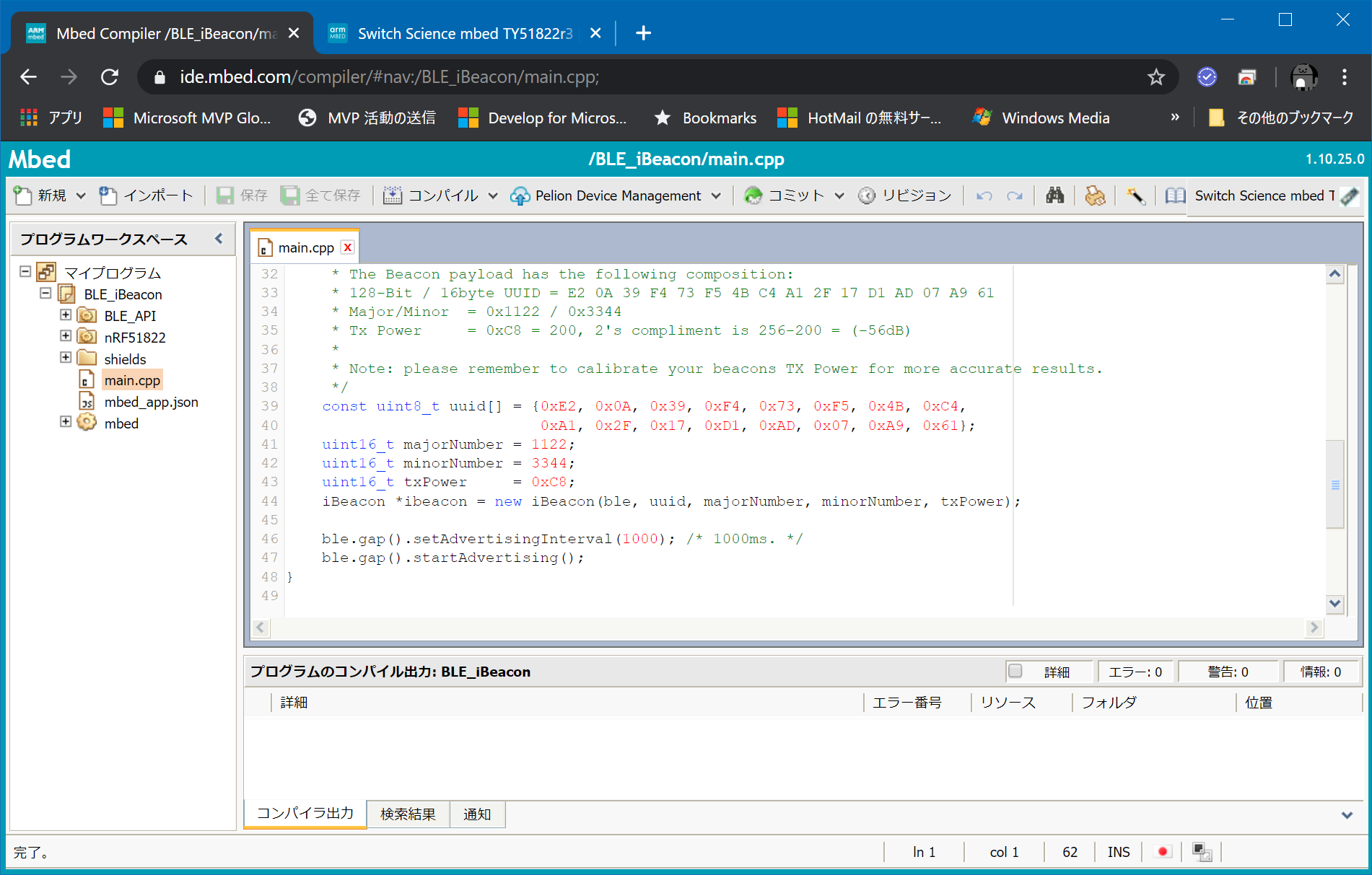Click editor scroll down arrow
Screen dimensions: 1372x875
pos(1335,604)
